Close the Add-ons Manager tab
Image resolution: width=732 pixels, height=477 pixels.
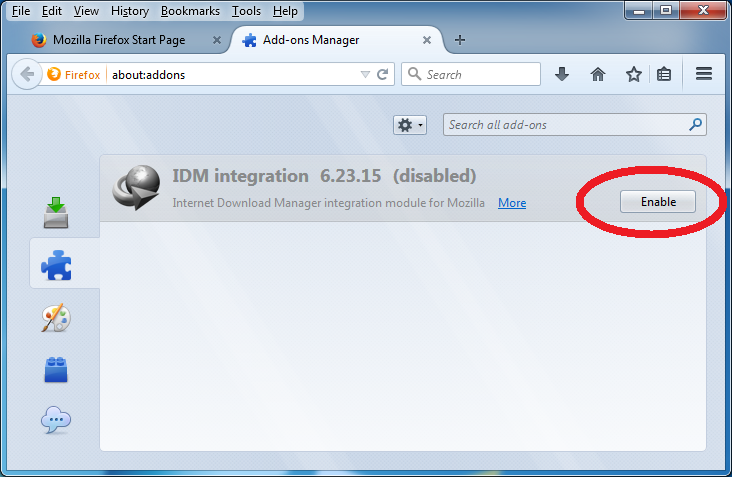coord(427,40)
